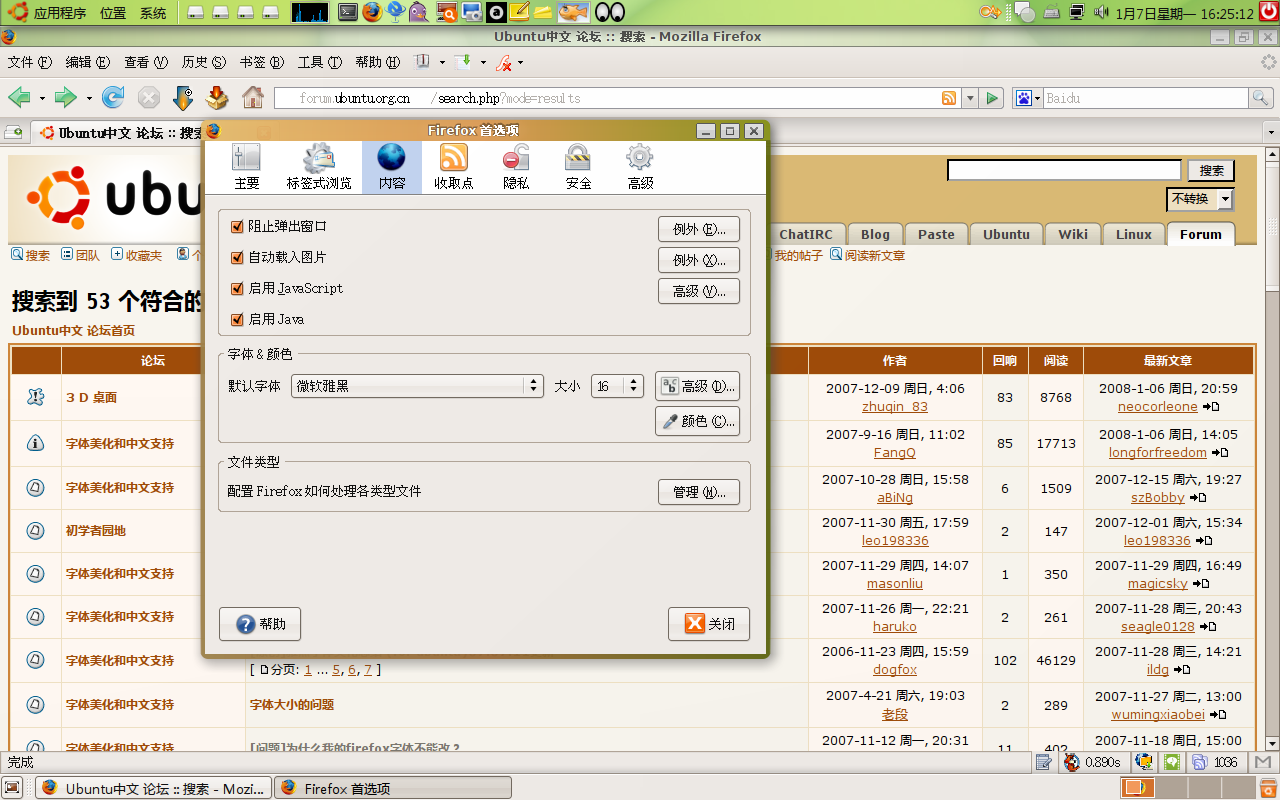The width and height of the screenshot is (1280, 800).
Task: Click the Home icon in Firefox toolbar
Action: 253,98
